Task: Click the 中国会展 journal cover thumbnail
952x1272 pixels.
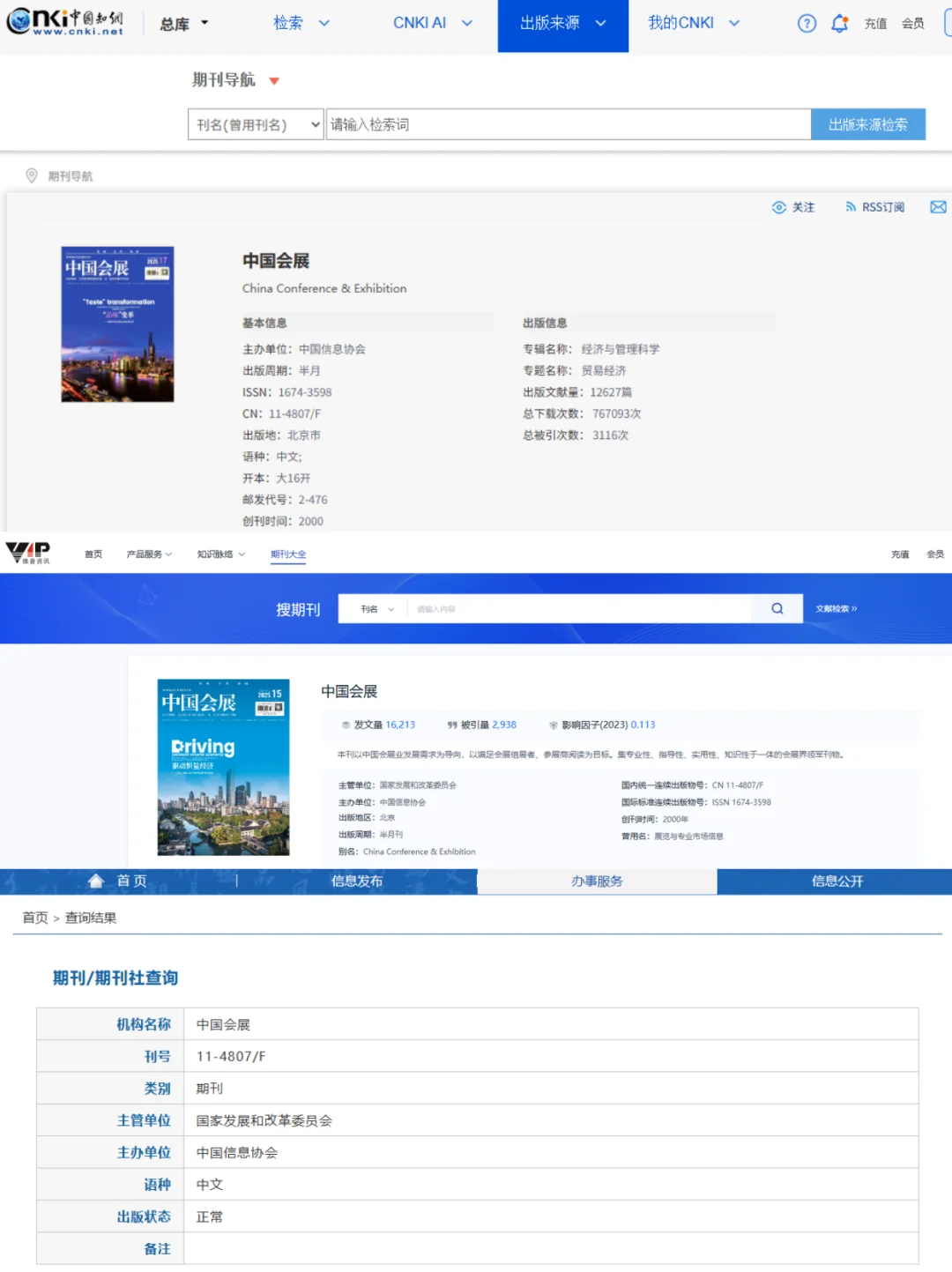Action: tap(117, 324)
